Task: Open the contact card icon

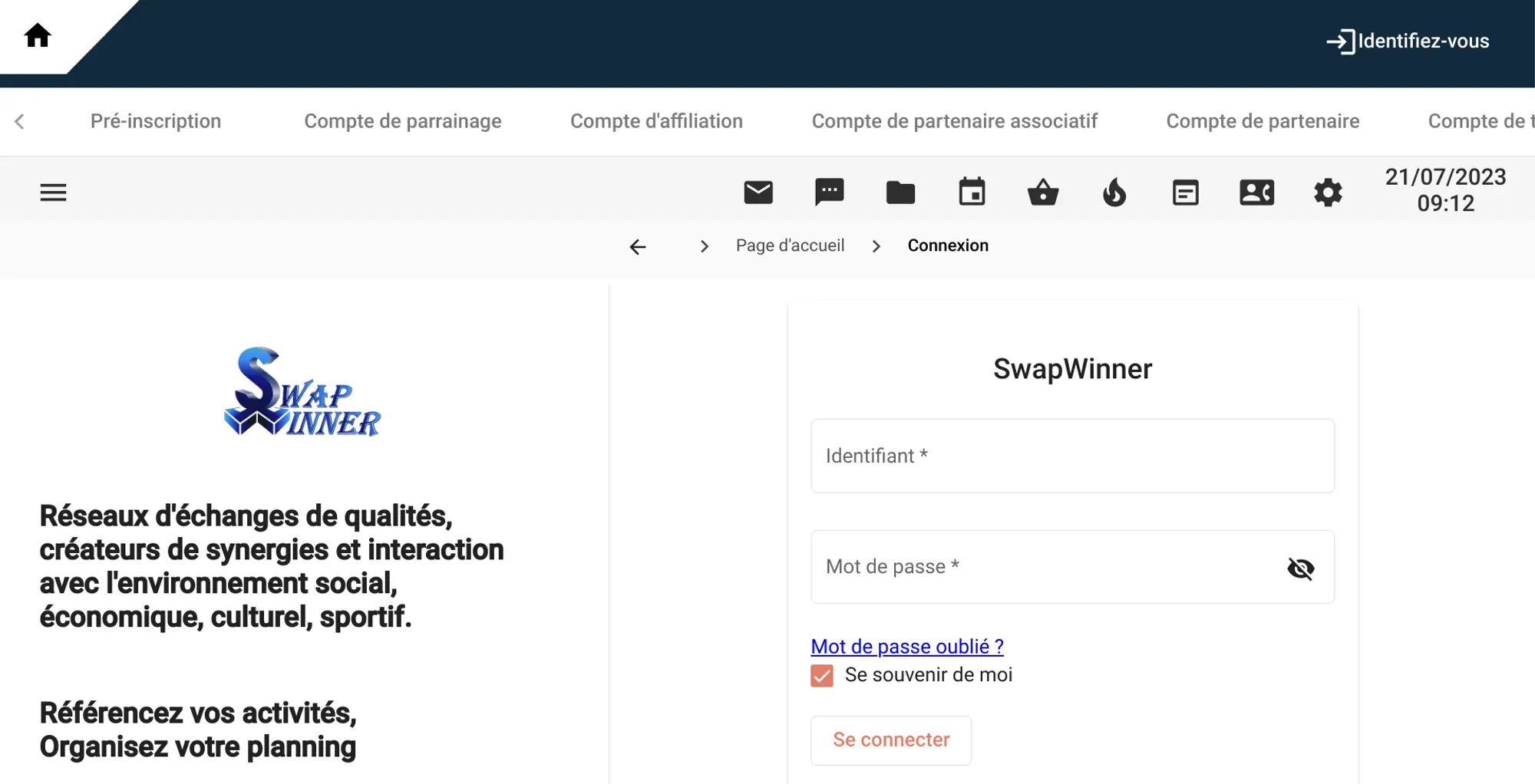Action: click(1256, 193)
